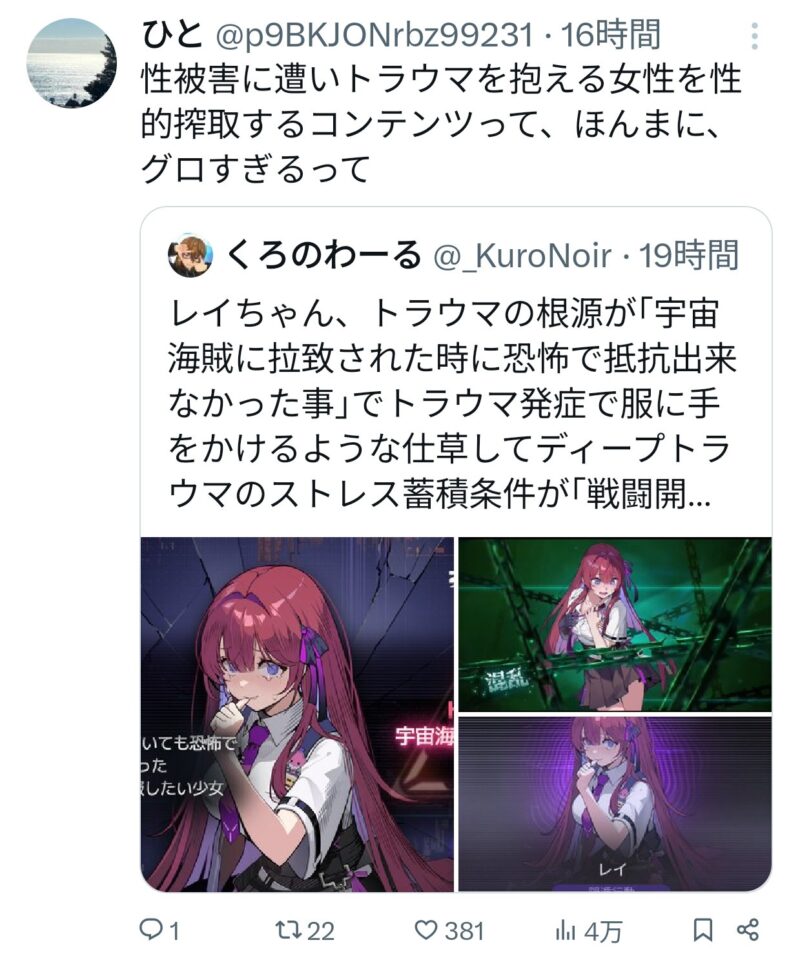800x958 pixels.
Task: Open くろのわーる's small profile avatar
Action: pos(190,255)
